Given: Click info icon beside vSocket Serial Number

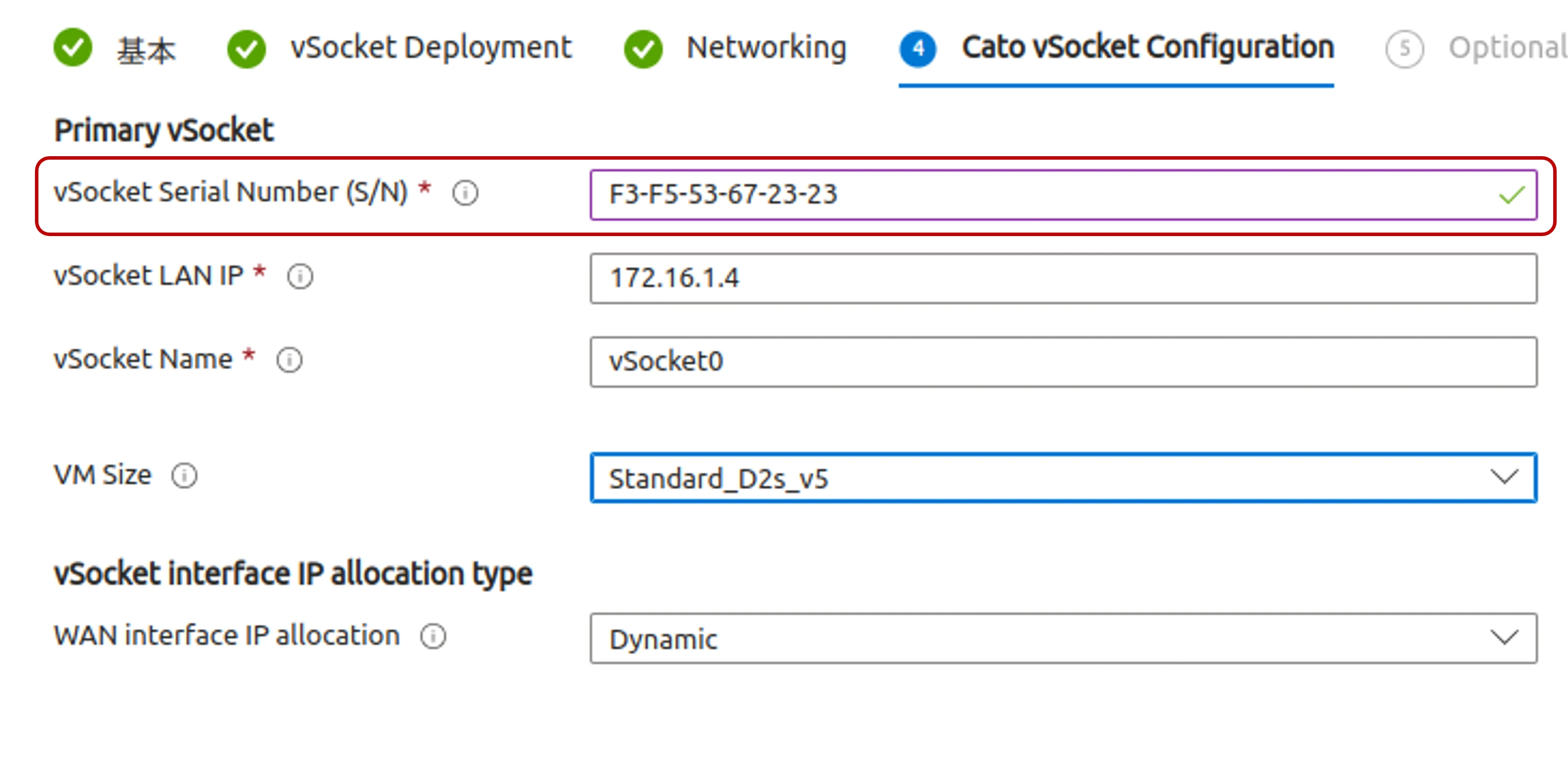Looking at the screenshot, I should [x=465, y=194].
